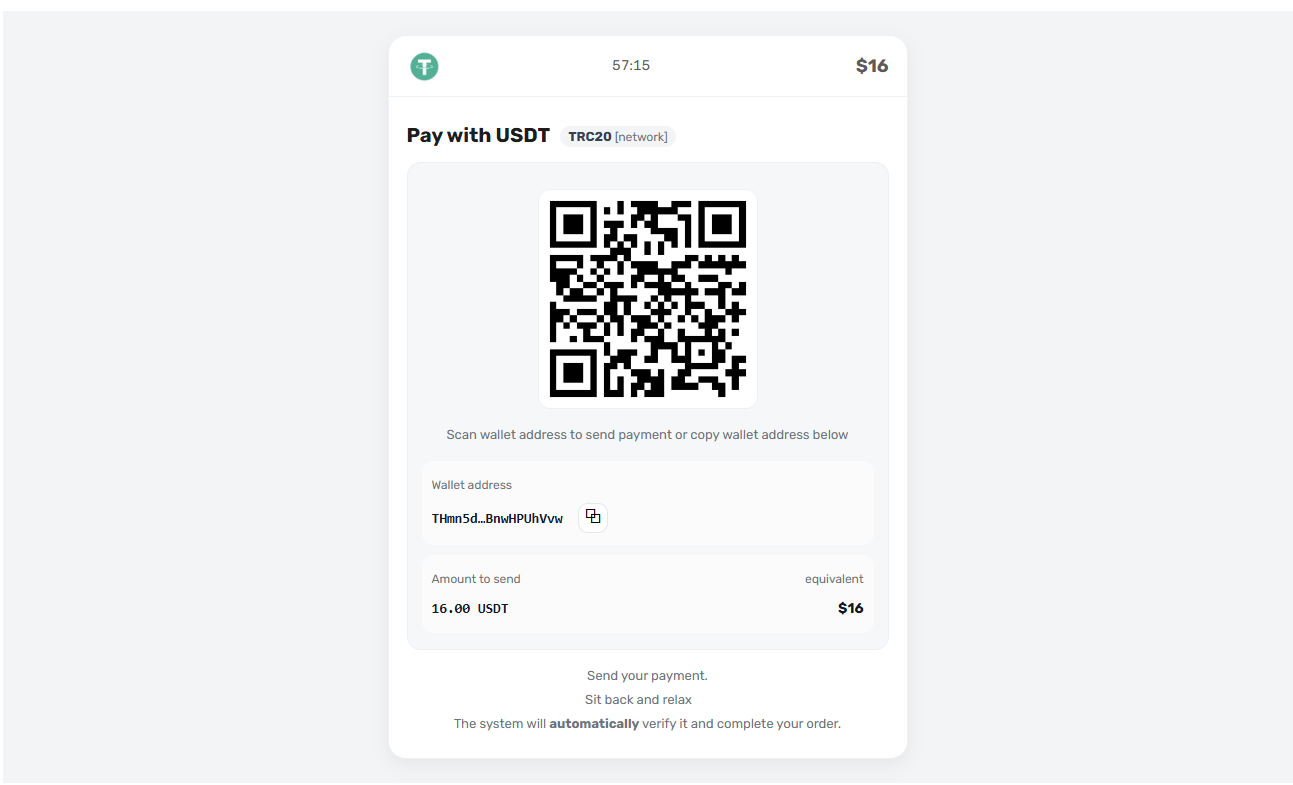Expand the TRC20 network selector
Screen dimensions: 1293x785
(618, 136)
